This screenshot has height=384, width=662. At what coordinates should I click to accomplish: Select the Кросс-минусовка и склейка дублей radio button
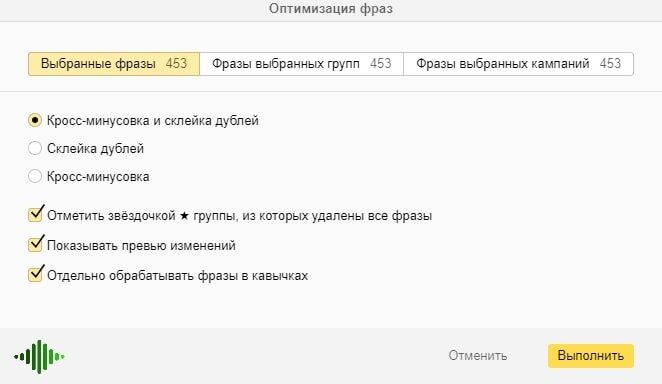[x=35, y=120]
